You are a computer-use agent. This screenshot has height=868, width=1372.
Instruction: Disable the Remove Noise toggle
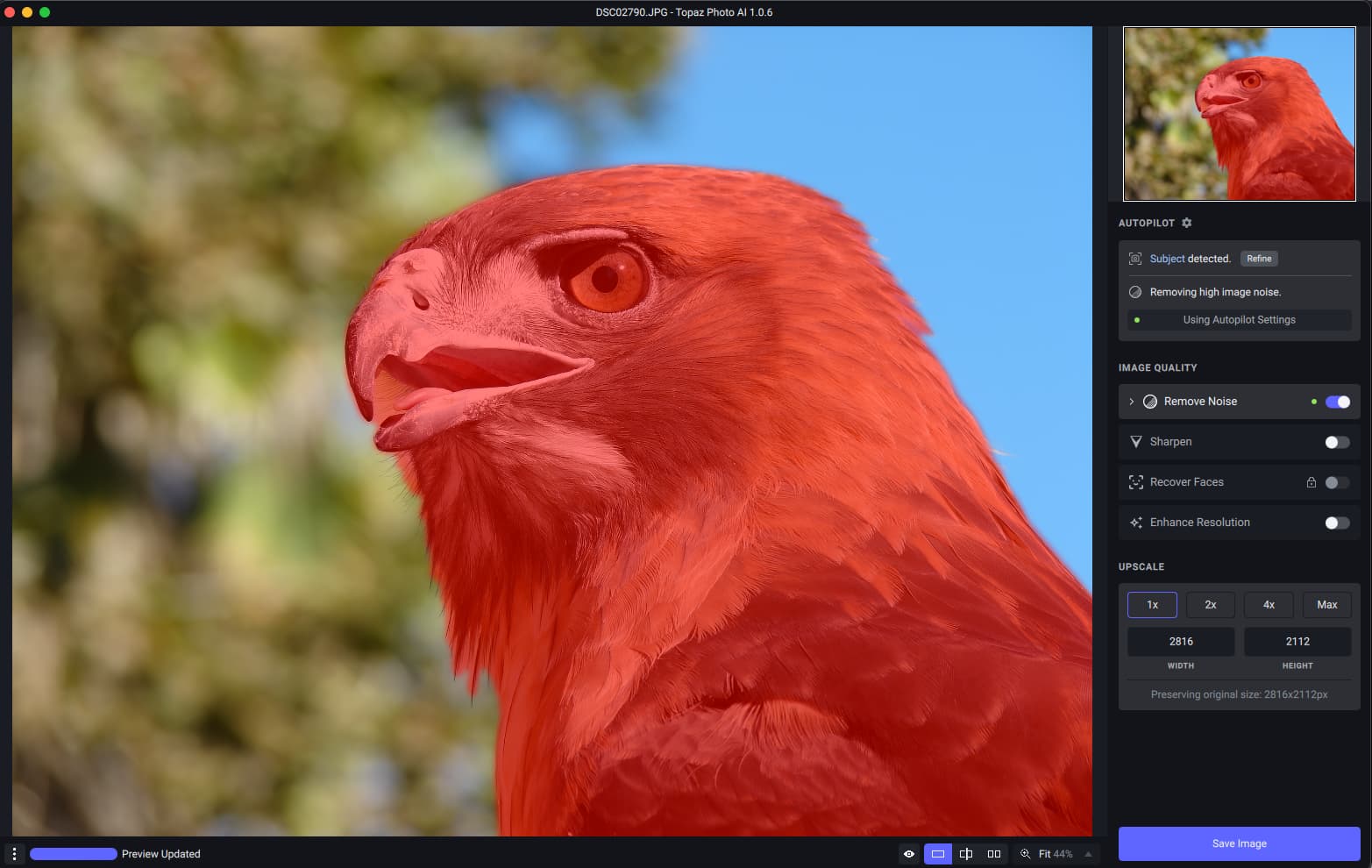pyautogui.click(x=1337, y=402)
